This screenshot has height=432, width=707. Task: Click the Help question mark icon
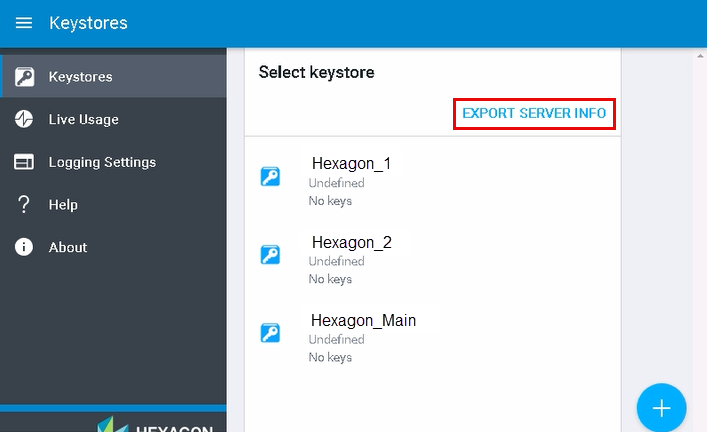click(x=24, y=205)
